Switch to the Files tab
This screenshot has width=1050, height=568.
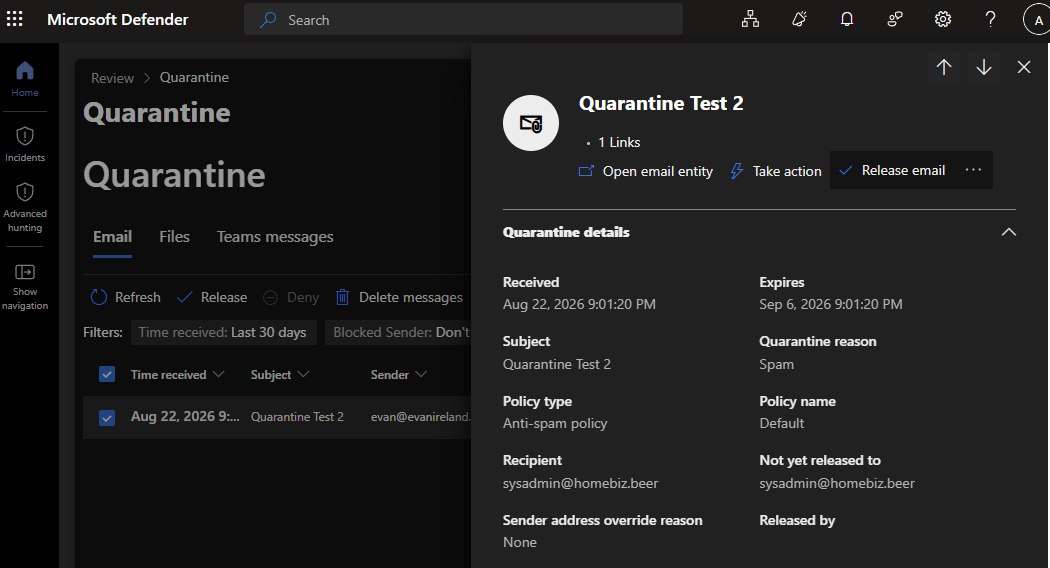click(x=174, y=237)
